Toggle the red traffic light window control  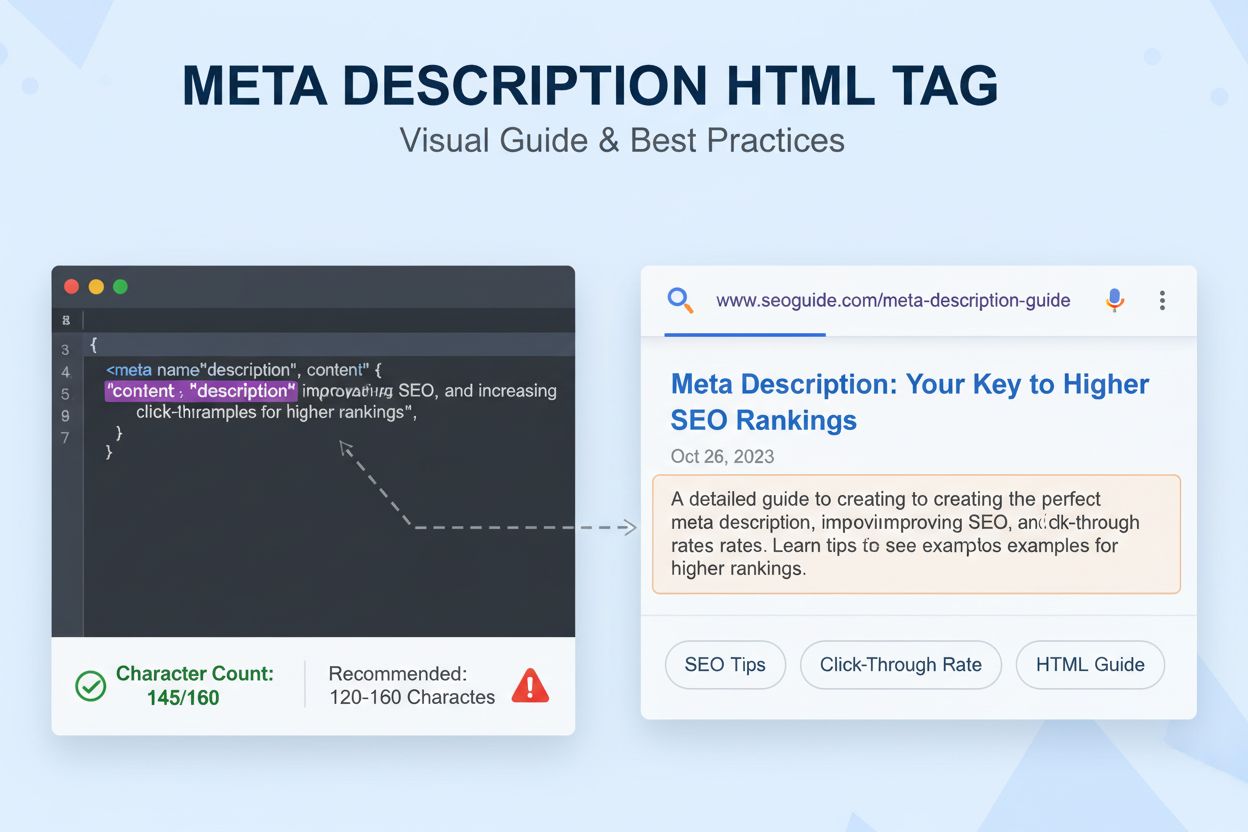[71, 286]
